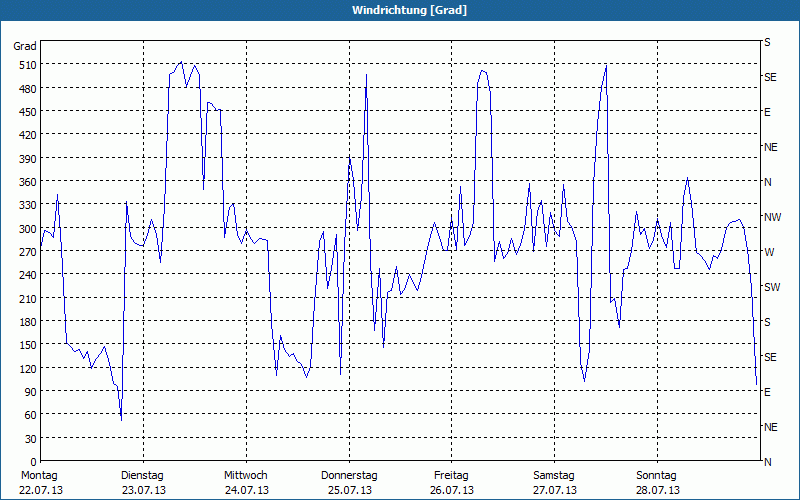This screenshot has width=800, height=500.
Task: Click the 120 y-axis tick label
Action: coord(27,368)
